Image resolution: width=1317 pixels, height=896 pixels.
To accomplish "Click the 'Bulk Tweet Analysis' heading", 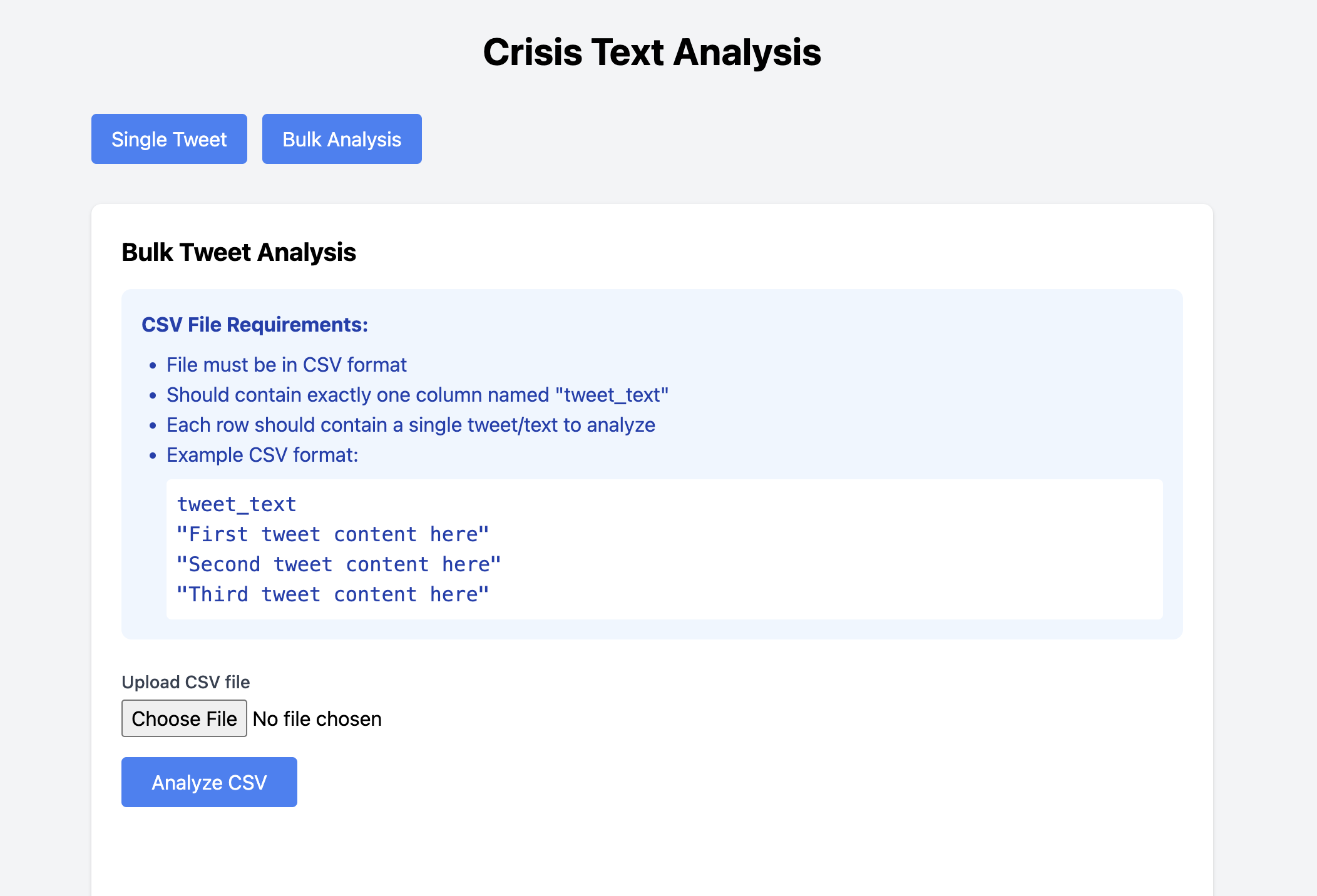I will [238, 252].
